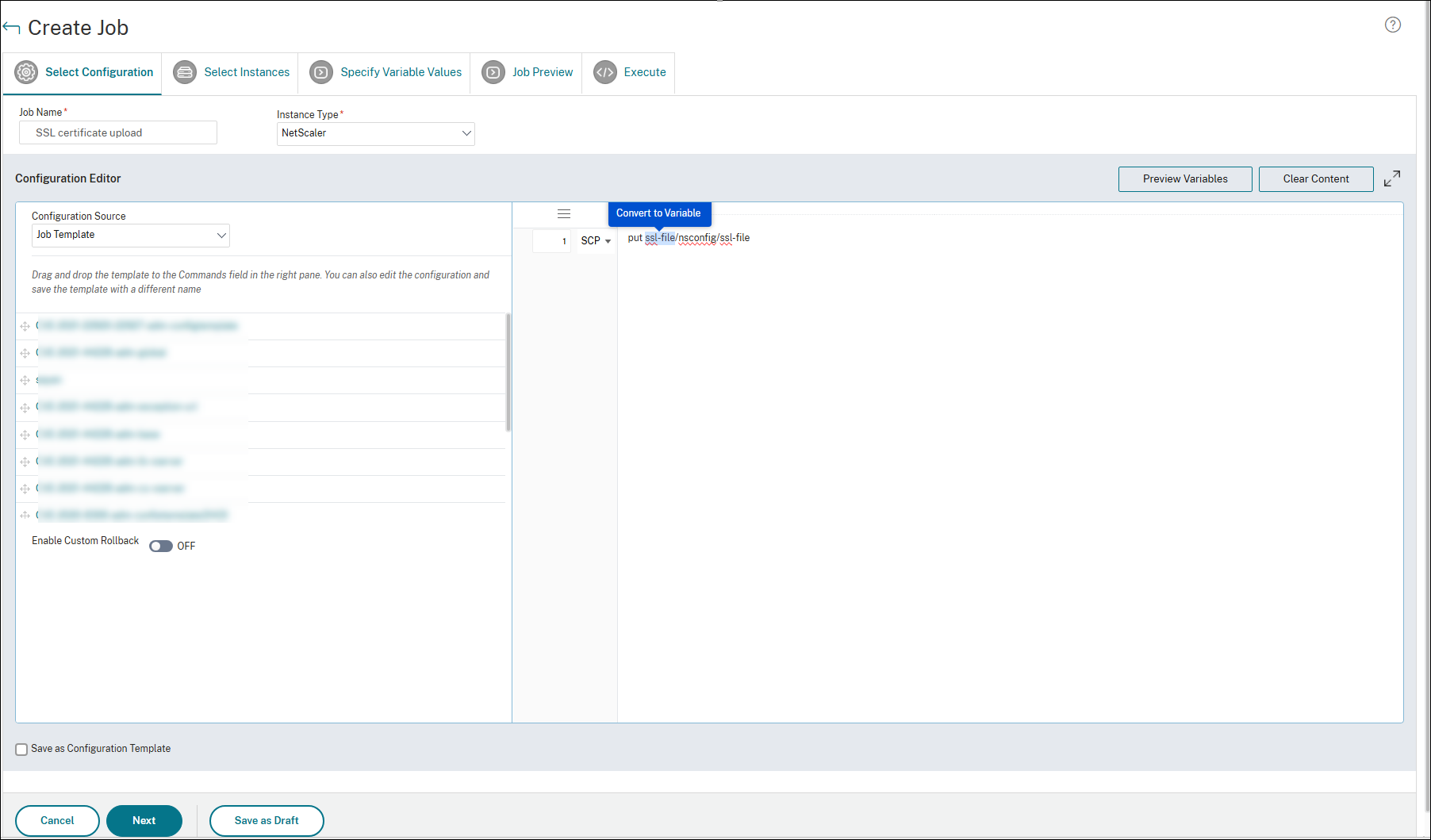Select the Select Configuration tab label

[x=99, y=72]
